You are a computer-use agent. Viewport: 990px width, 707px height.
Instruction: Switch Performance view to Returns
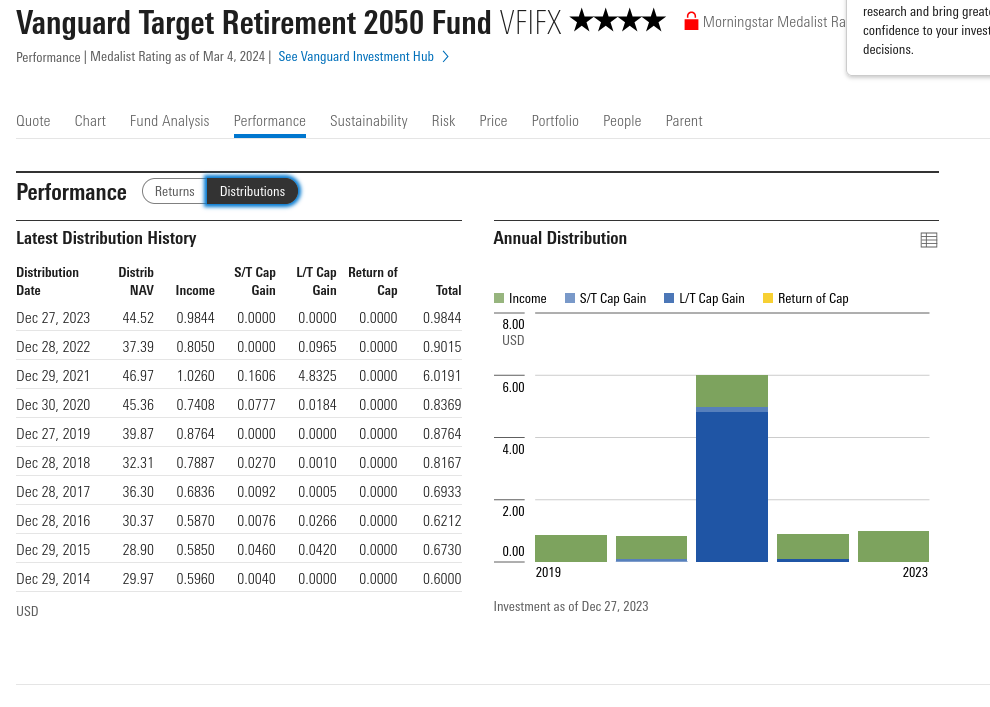[175, 191]
